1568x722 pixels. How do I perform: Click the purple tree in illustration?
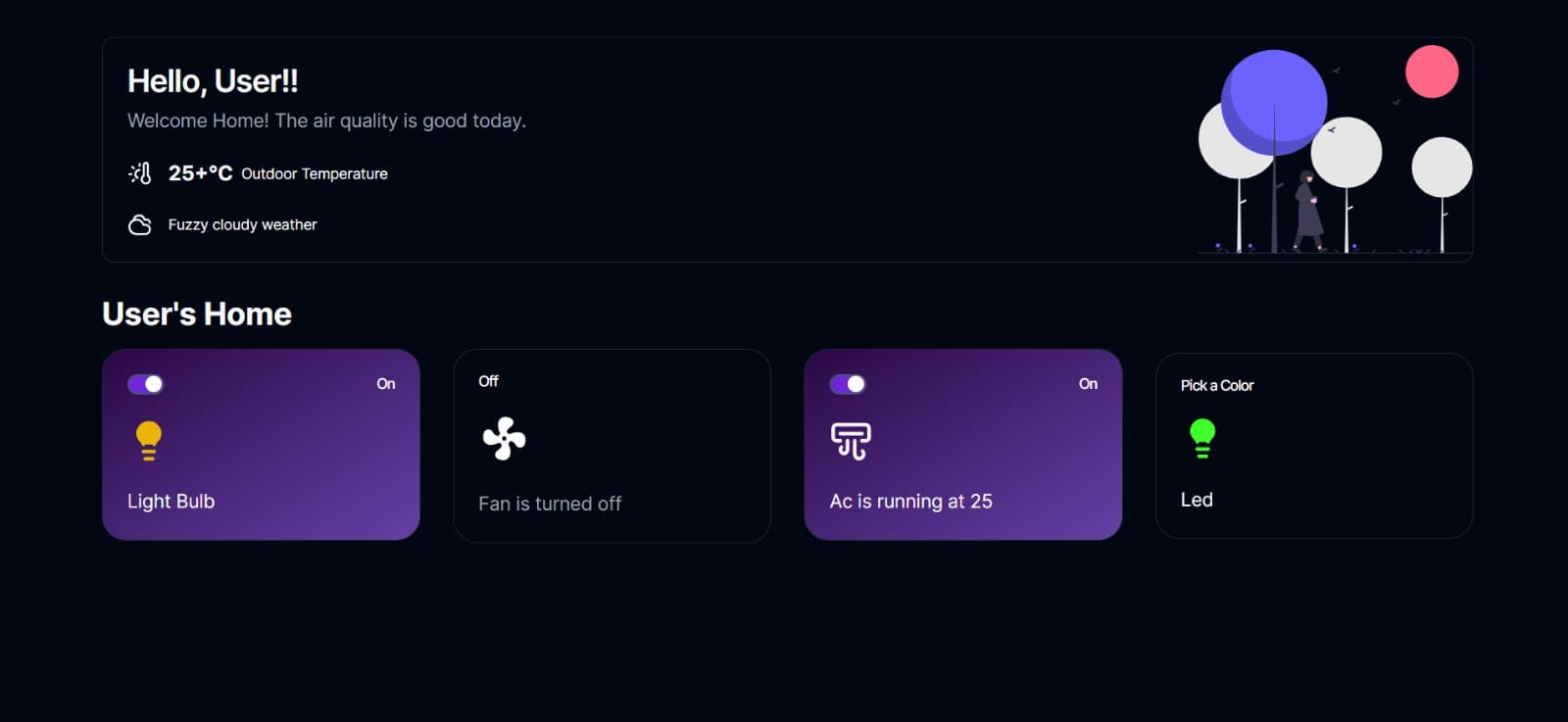click(x=1274, y=103)
